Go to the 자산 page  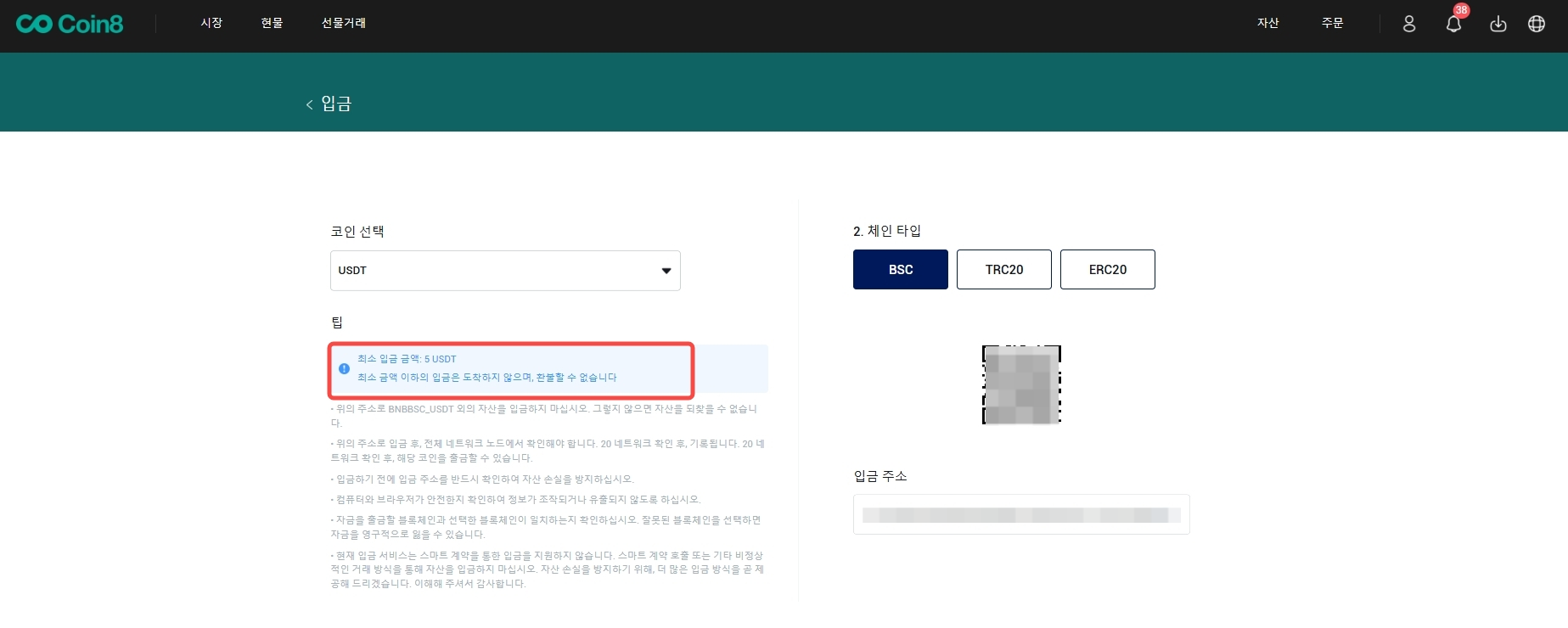[x=1267, y=23]
